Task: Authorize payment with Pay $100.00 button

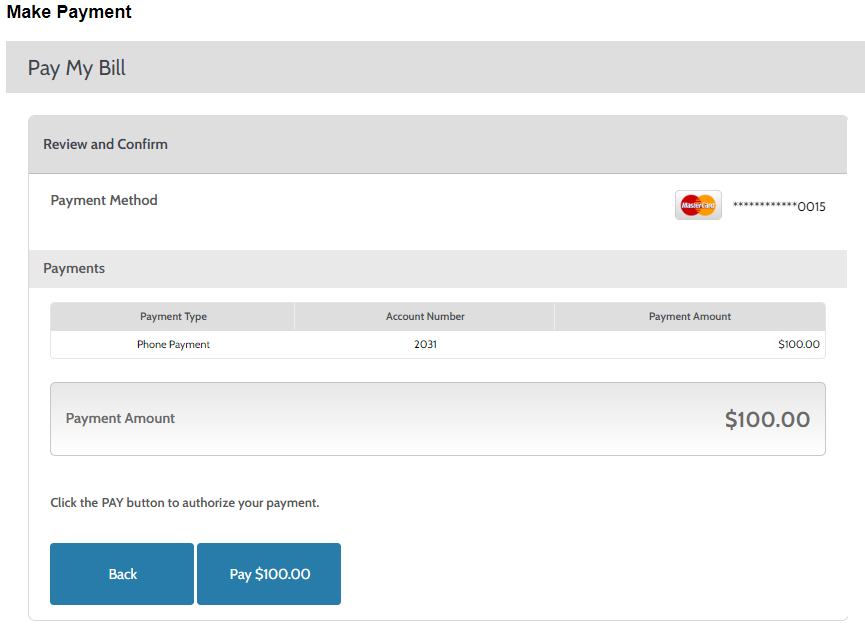Action: pyautogui.click(x=269, y=574)
